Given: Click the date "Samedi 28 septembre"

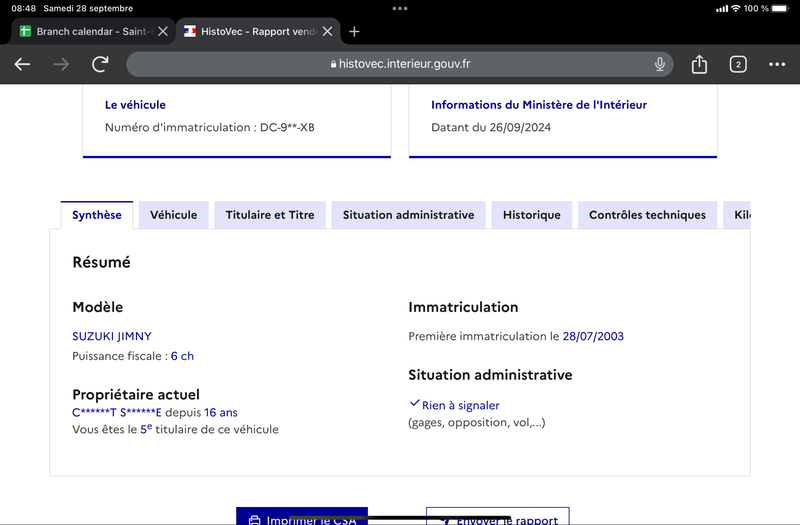Looking at the screenshot, I should pos(88,9).
